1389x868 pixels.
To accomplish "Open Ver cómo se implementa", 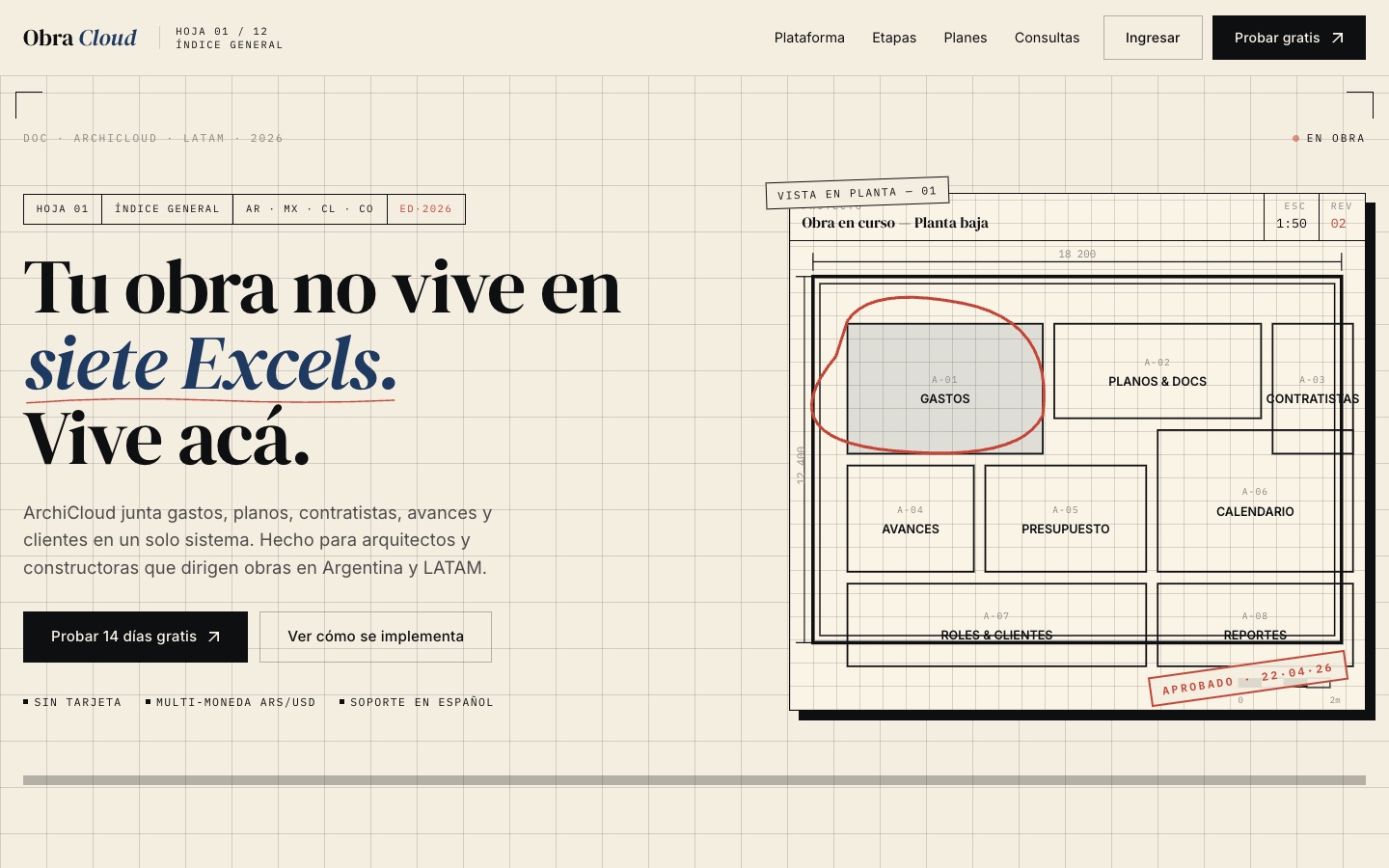I will coord(375,637).
